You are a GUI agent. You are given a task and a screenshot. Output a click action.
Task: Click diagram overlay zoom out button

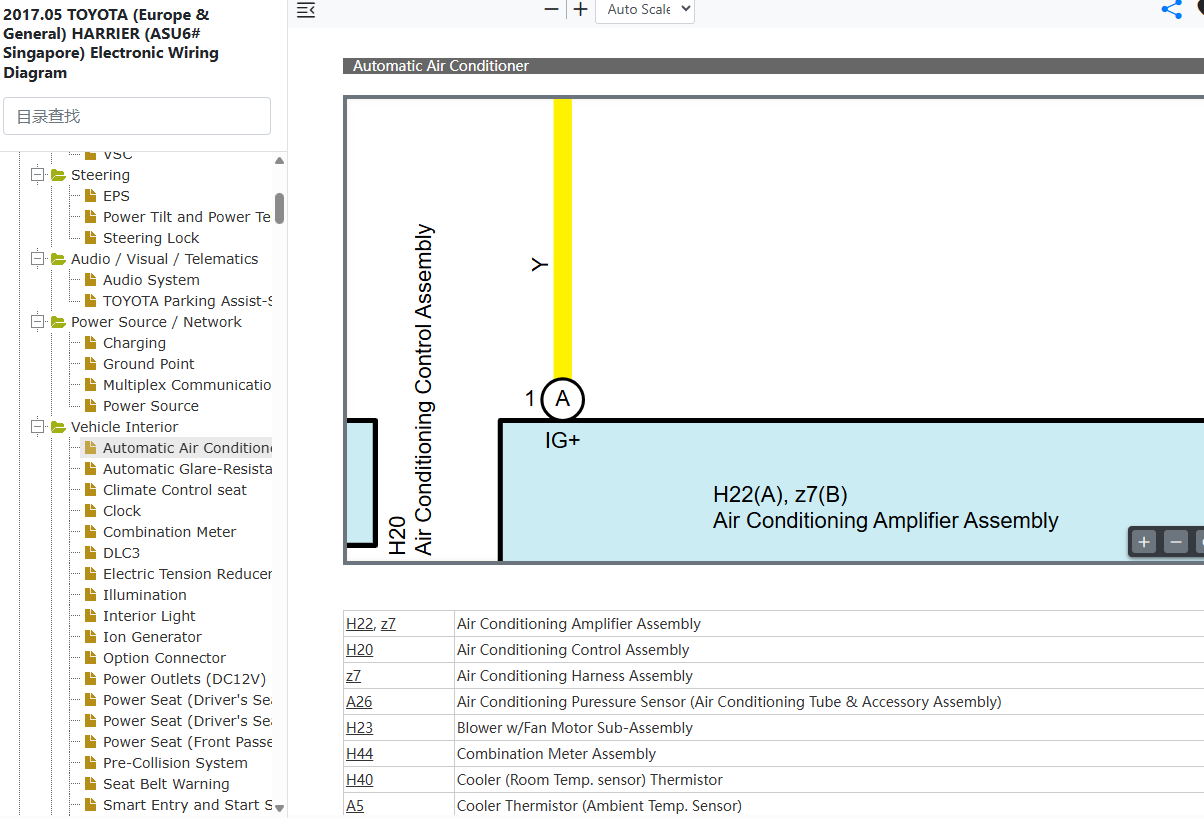(1177, 542)
